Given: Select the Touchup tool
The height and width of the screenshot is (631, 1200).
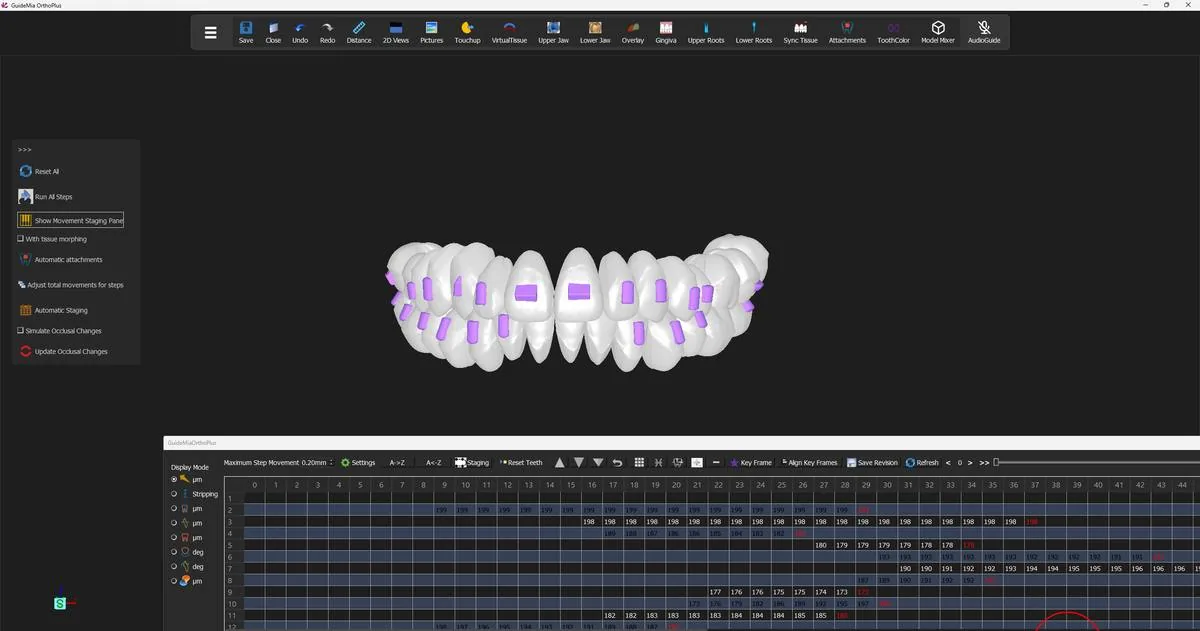Looking at the screenshot, I should (x=467, y=33).
